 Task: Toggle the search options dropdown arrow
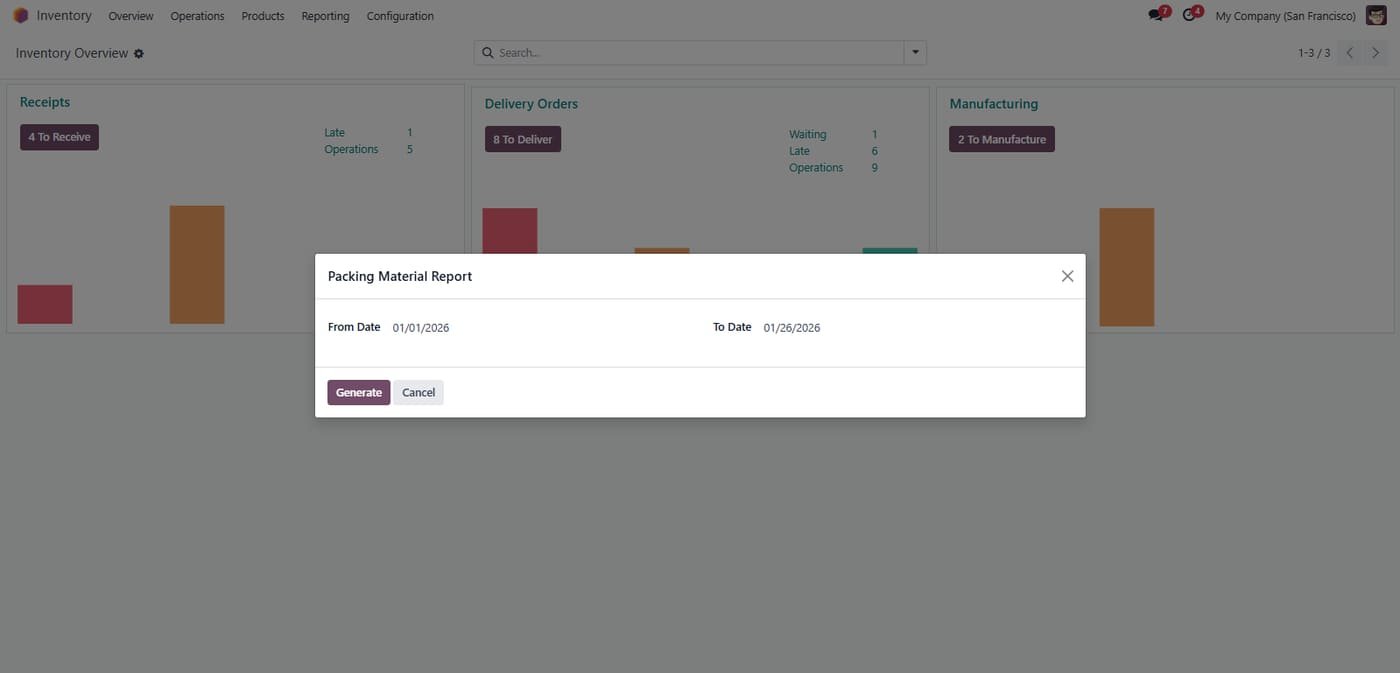(915, 53)
